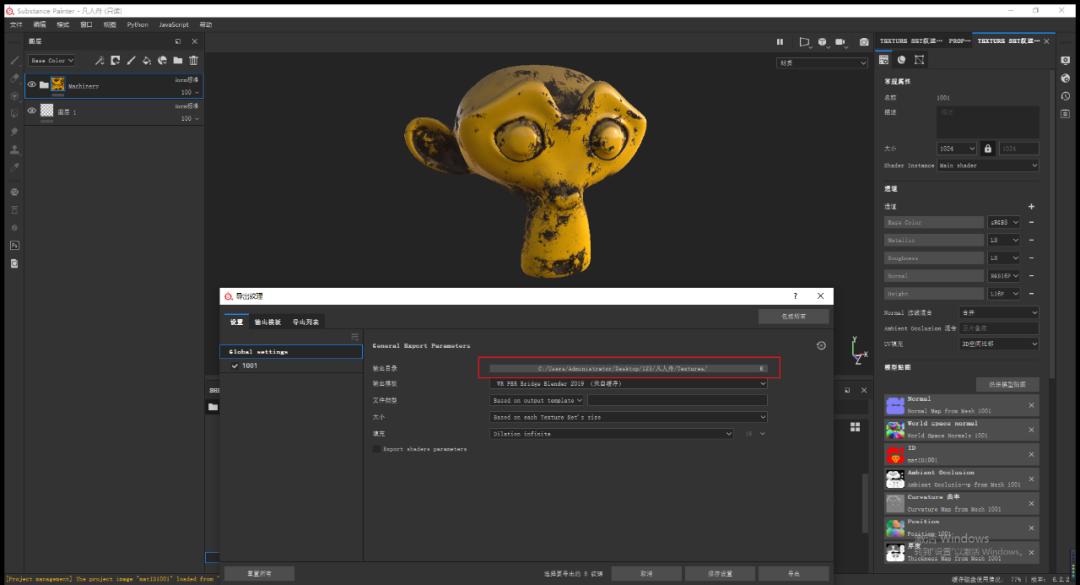1080x585 pixels.
Task: Select the Eraser tool in left toolbar
Action: click(x=12, y=77)
